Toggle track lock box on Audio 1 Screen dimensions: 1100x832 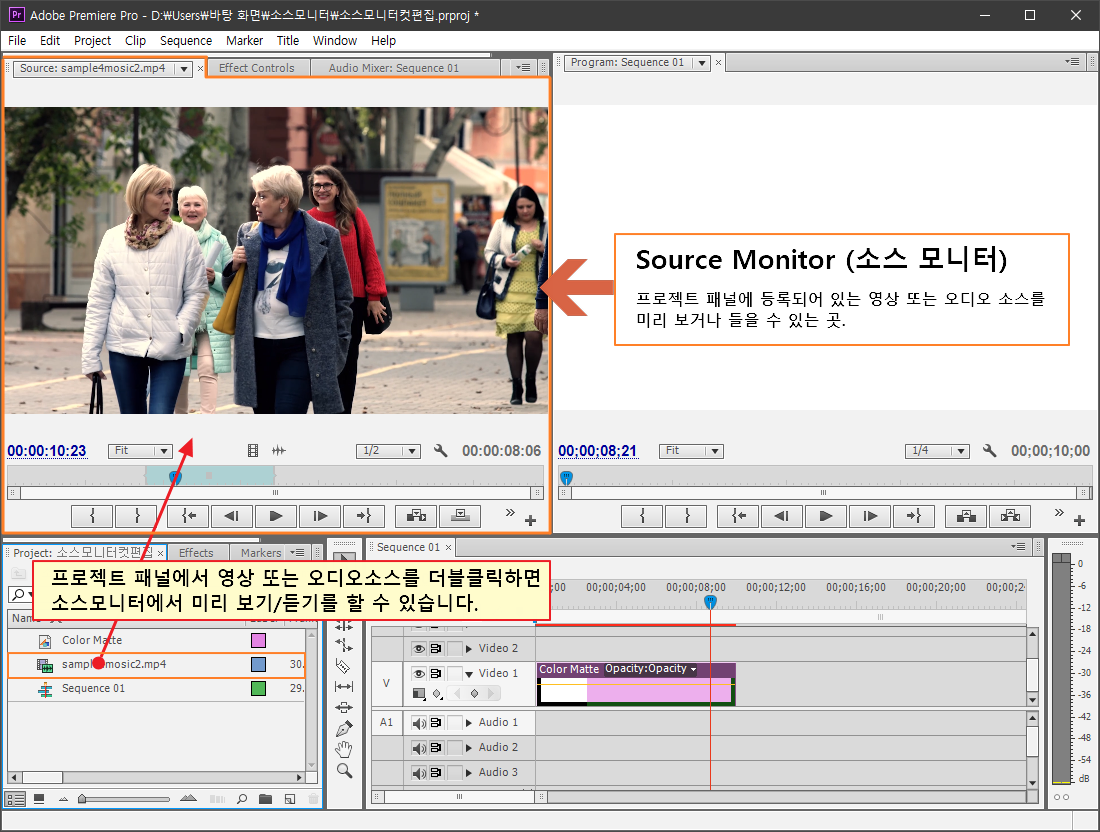[455, 723]
